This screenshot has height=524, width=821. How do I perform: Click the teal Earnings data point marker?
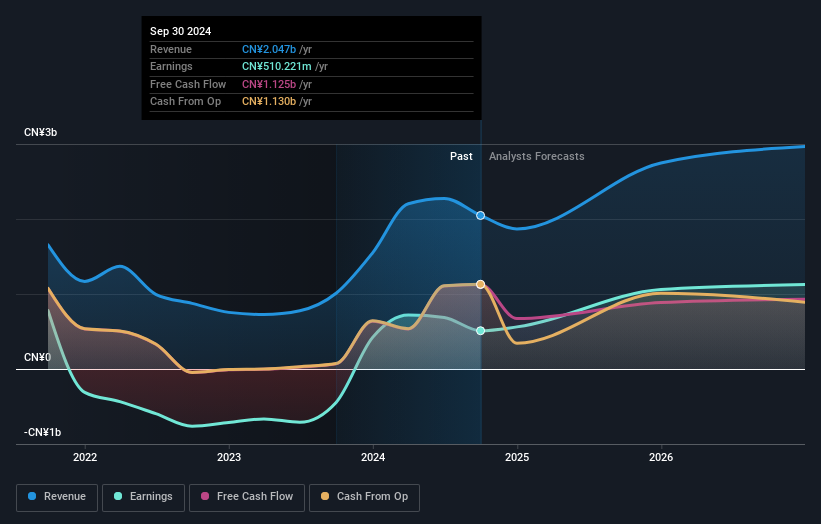481,331
